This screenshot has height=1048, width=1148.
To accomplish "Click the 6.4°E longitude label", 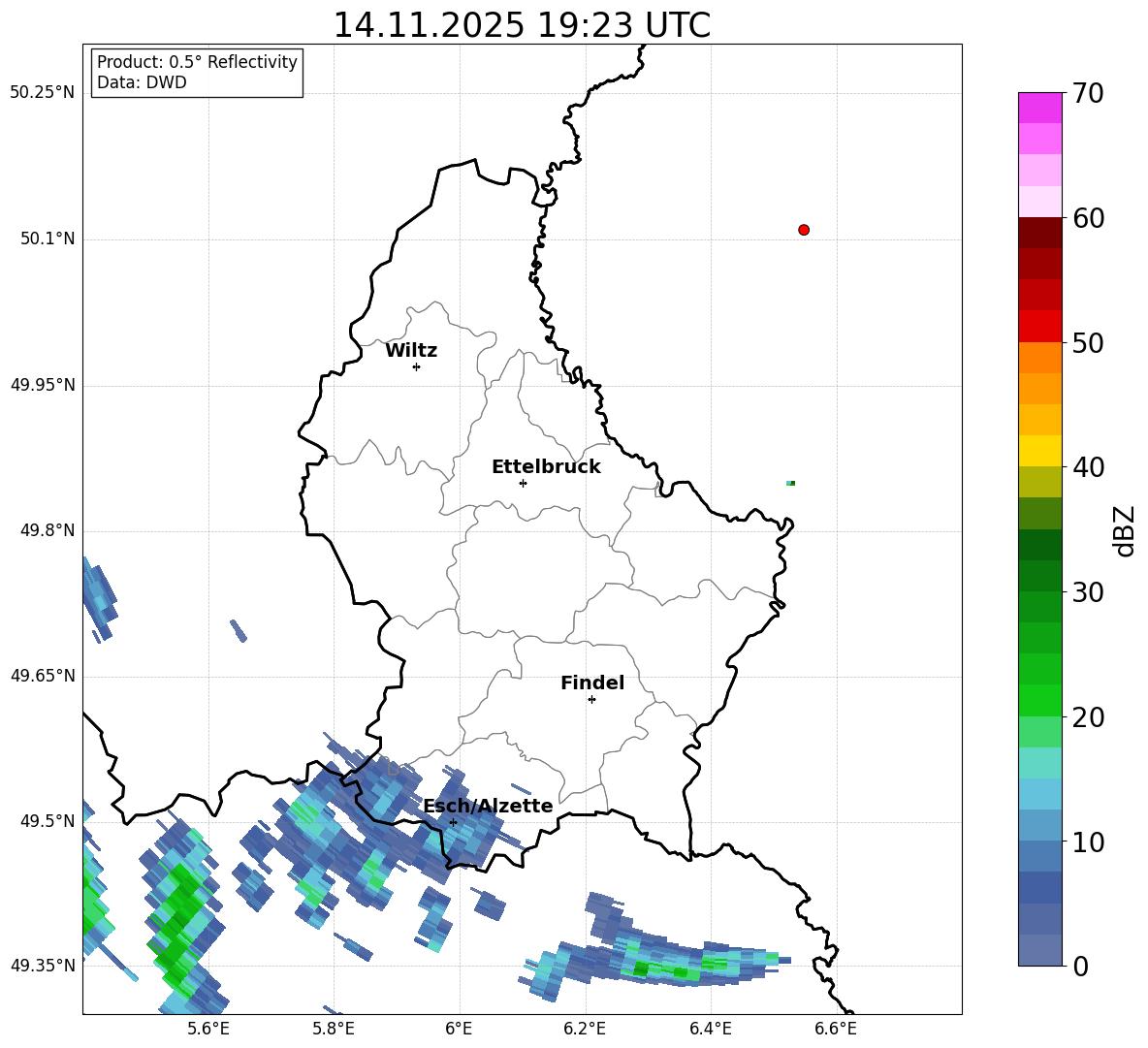I will click(x=710, y=1030).
